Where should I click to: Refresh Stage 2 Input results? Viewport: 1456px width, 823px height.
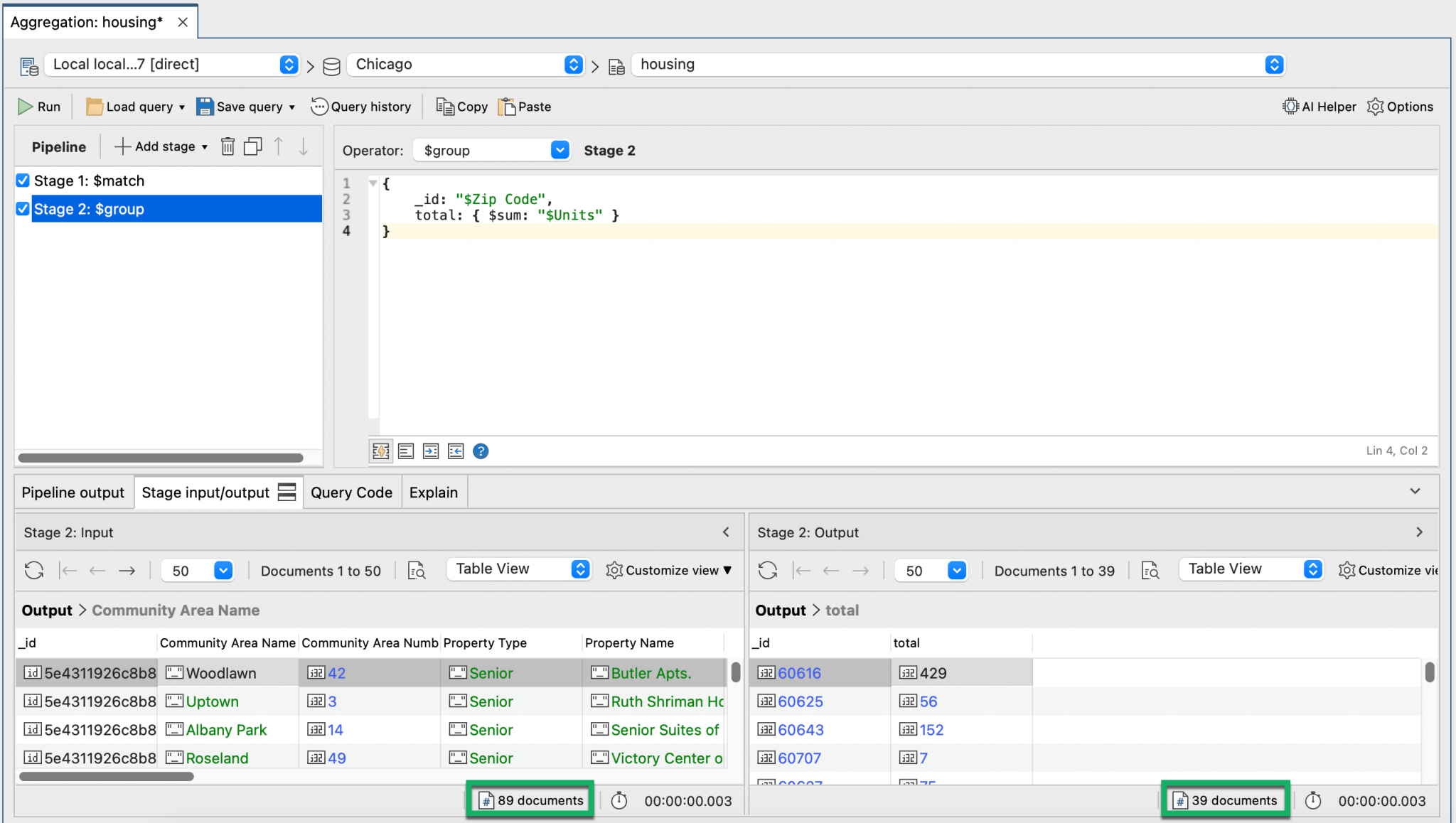[34, 570]
